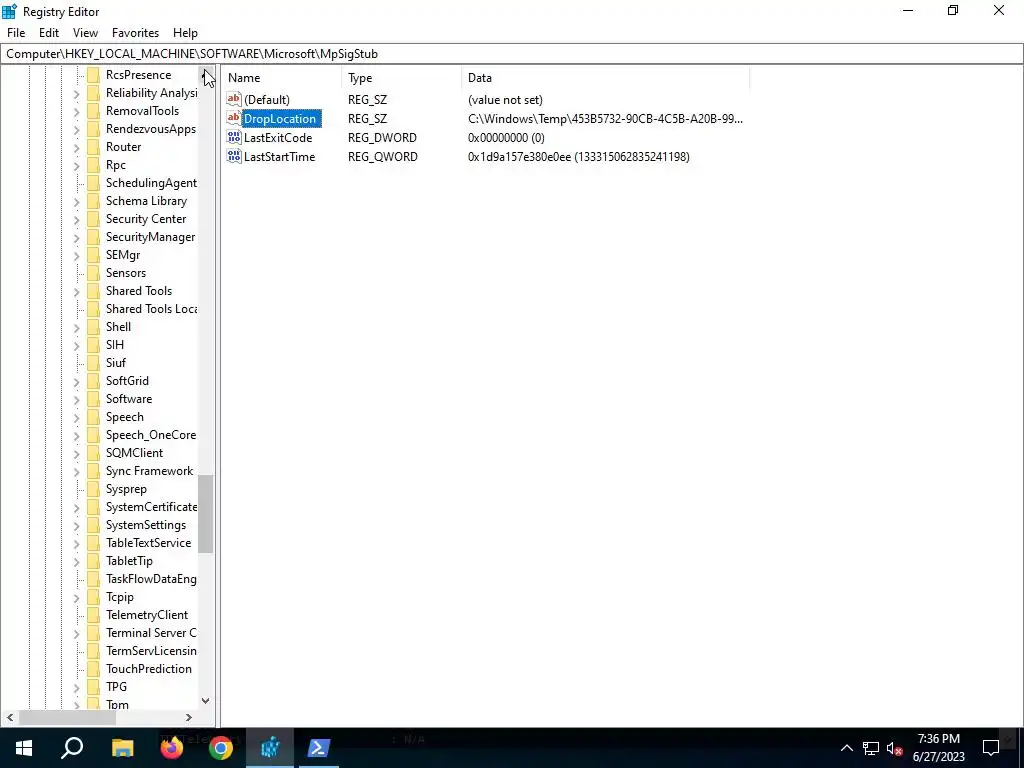Screen dimensions: 1024x768
Task: Open the File menu
Action: (x=16, y=33)
